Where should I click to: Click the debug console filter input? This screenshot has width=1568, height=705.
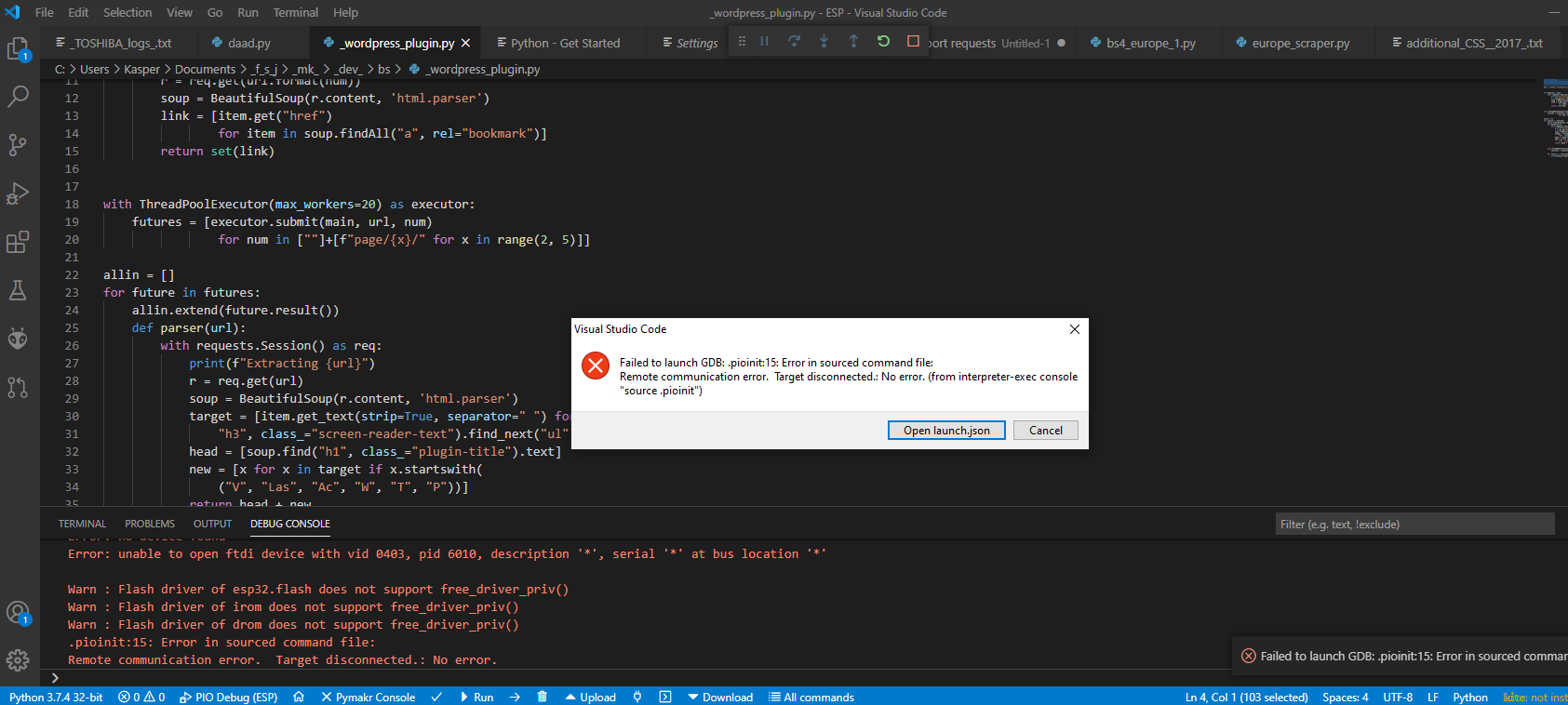[x=1414, y=524]
